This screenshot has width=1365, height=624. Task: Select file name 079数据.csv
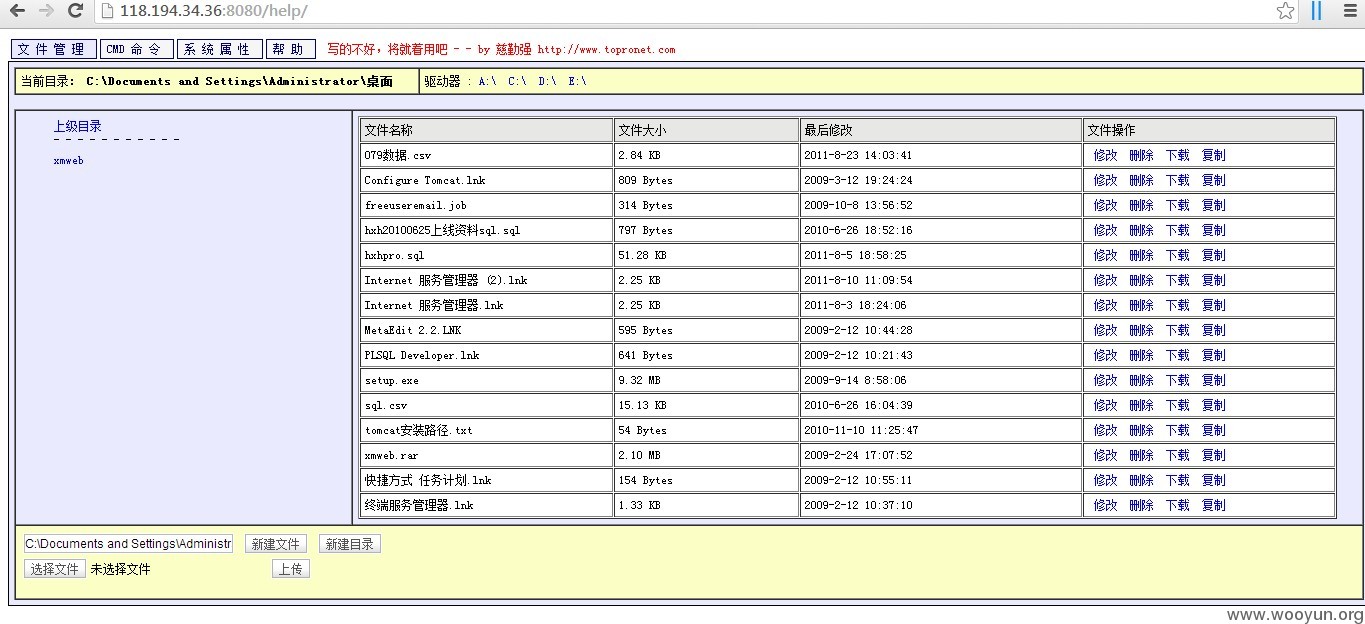[398, 155]
